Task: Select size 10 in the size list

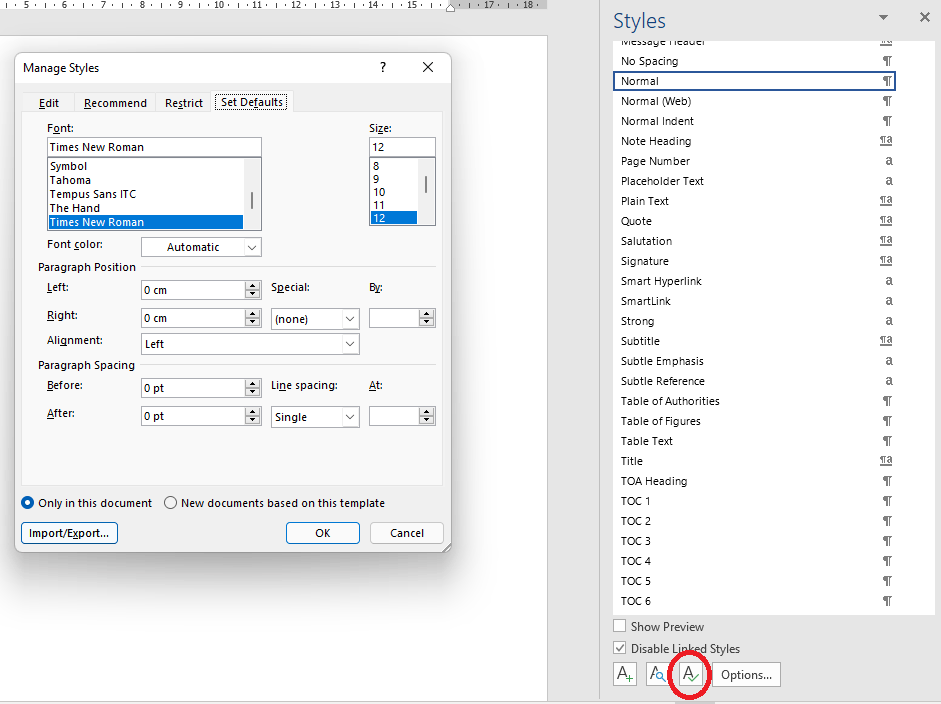Action: 379,192
